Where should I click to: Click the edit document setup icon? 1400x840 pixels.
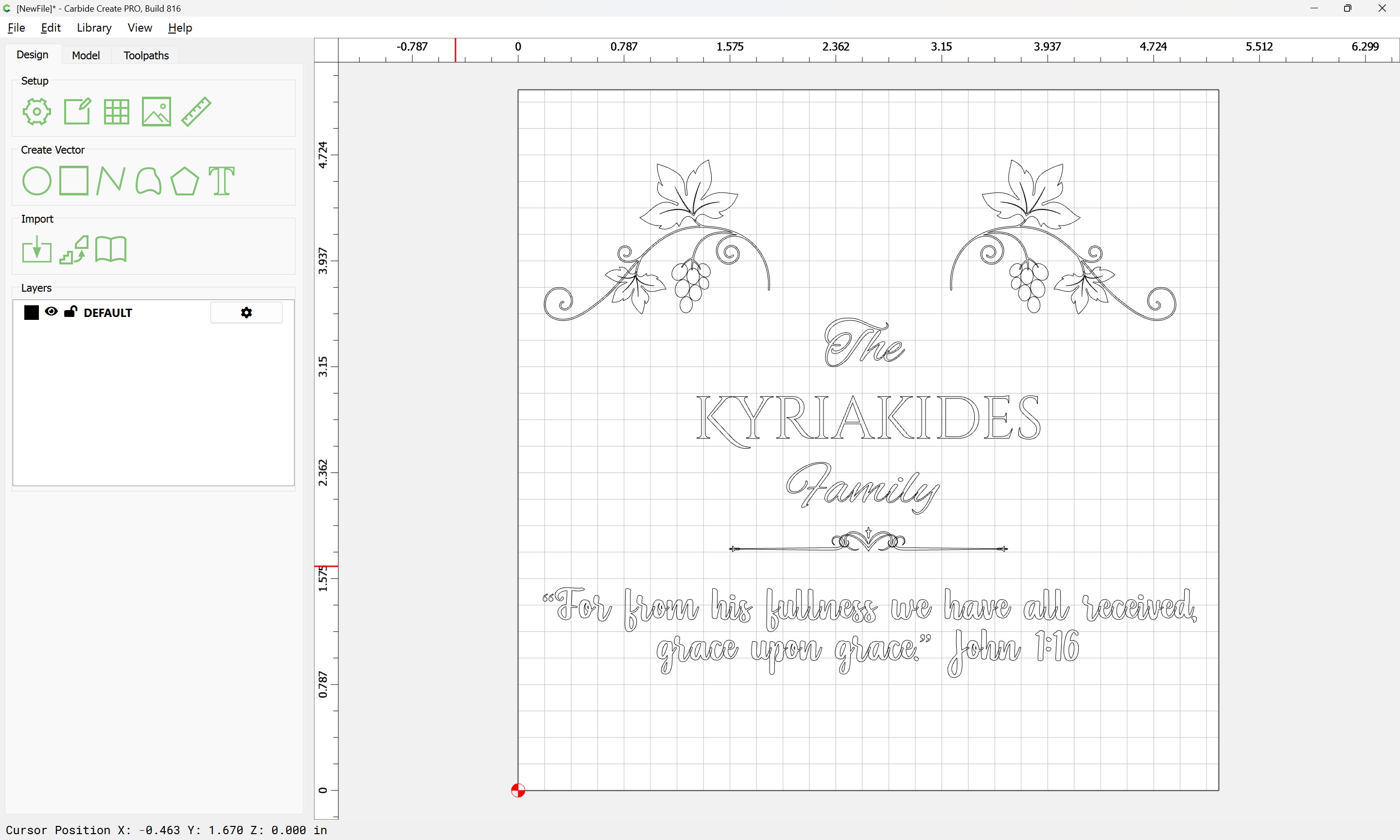point(77,111)
